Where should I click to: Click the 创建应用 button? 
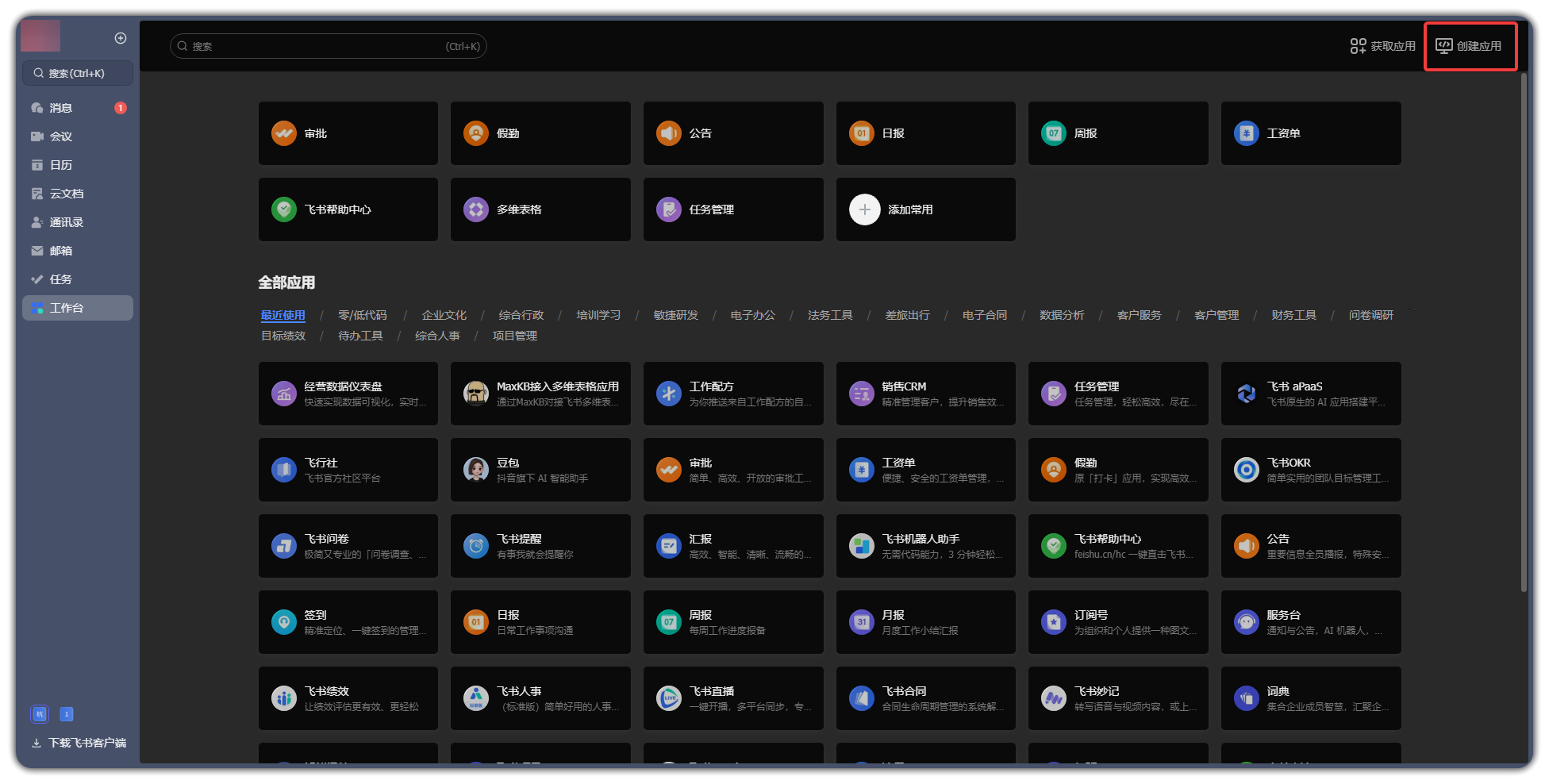(1469, 46)
